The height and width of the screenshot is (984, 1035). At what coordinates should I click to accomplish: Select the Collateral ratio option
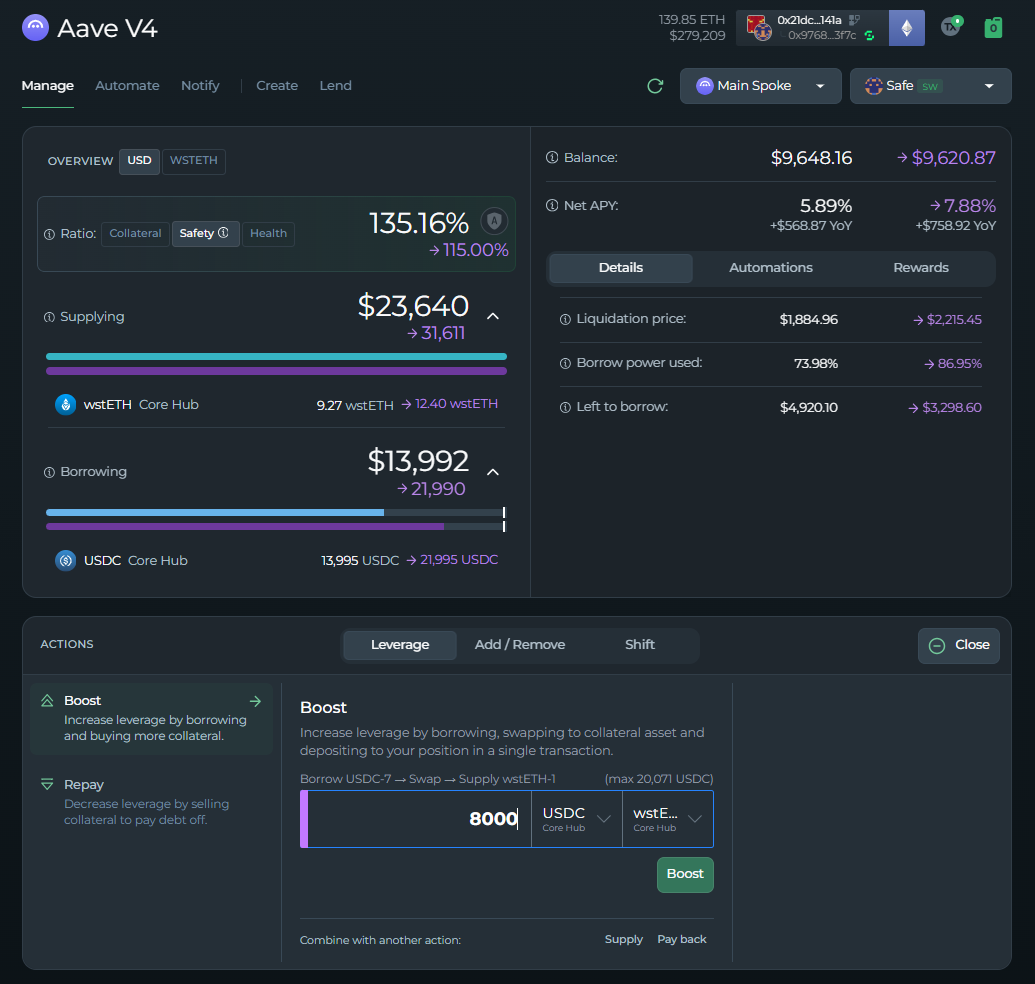coord(135,234)
